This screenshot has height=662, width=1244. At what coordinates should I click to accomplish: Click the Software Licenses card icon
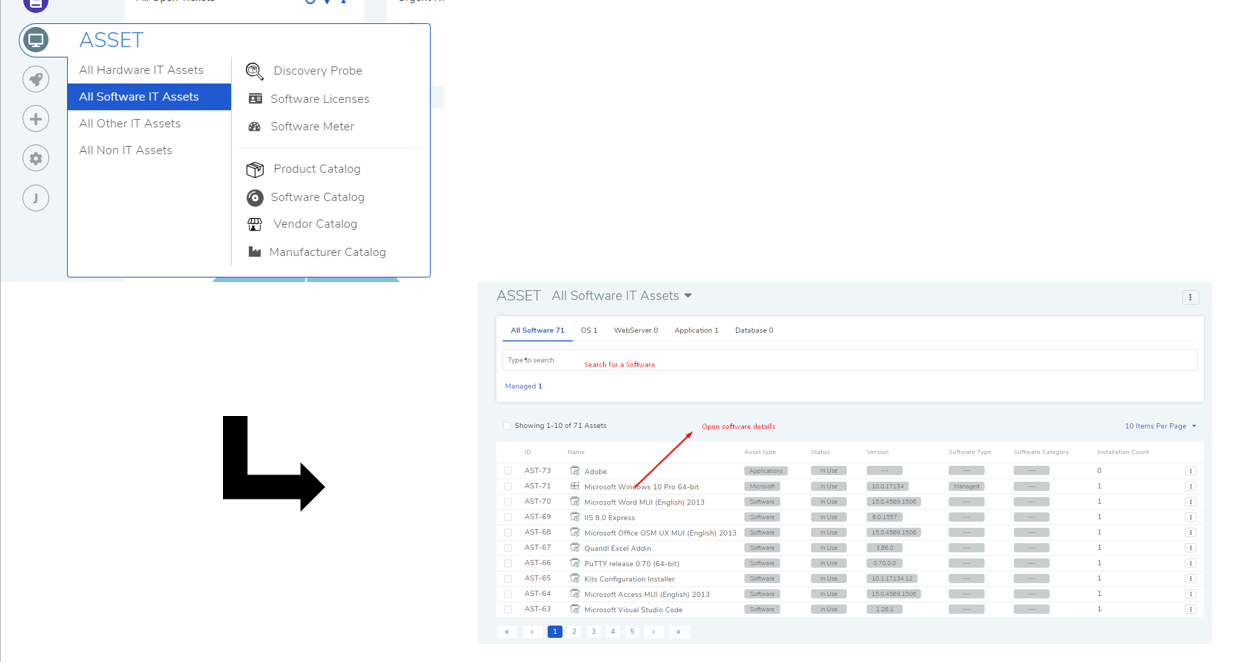coord(255,99)
